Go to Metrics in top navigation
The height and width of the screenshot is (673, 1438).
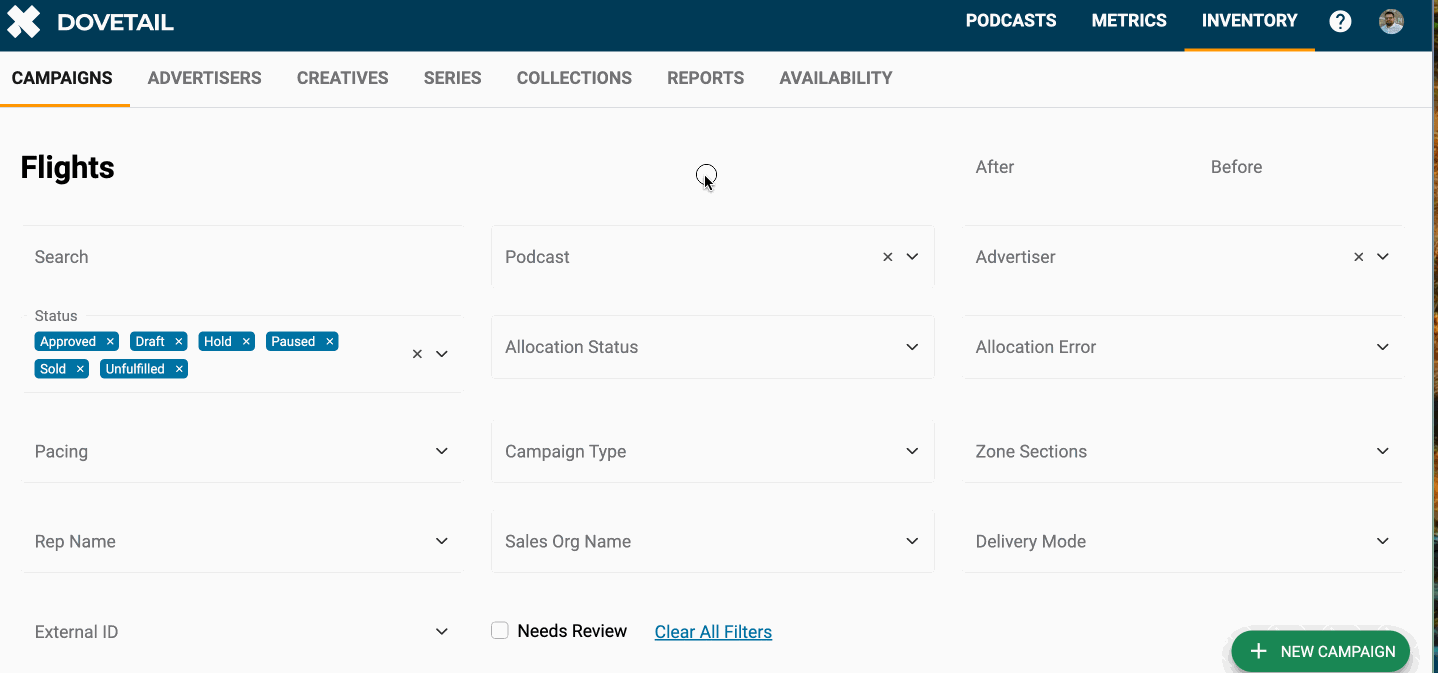point(1129,21)
